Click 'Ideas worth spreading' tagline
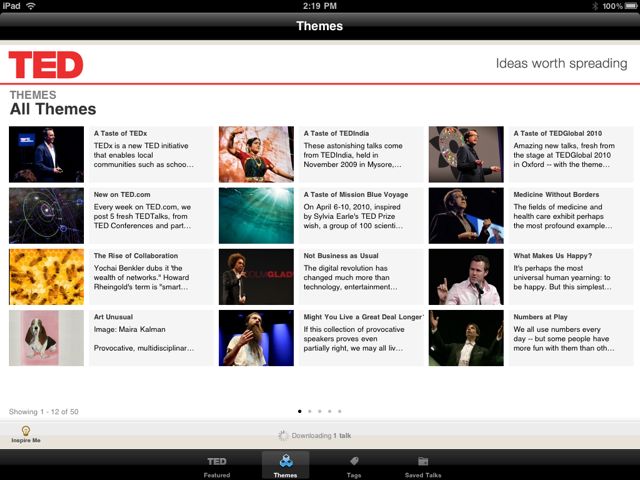The image size is (640, 480). click(562, 64)
